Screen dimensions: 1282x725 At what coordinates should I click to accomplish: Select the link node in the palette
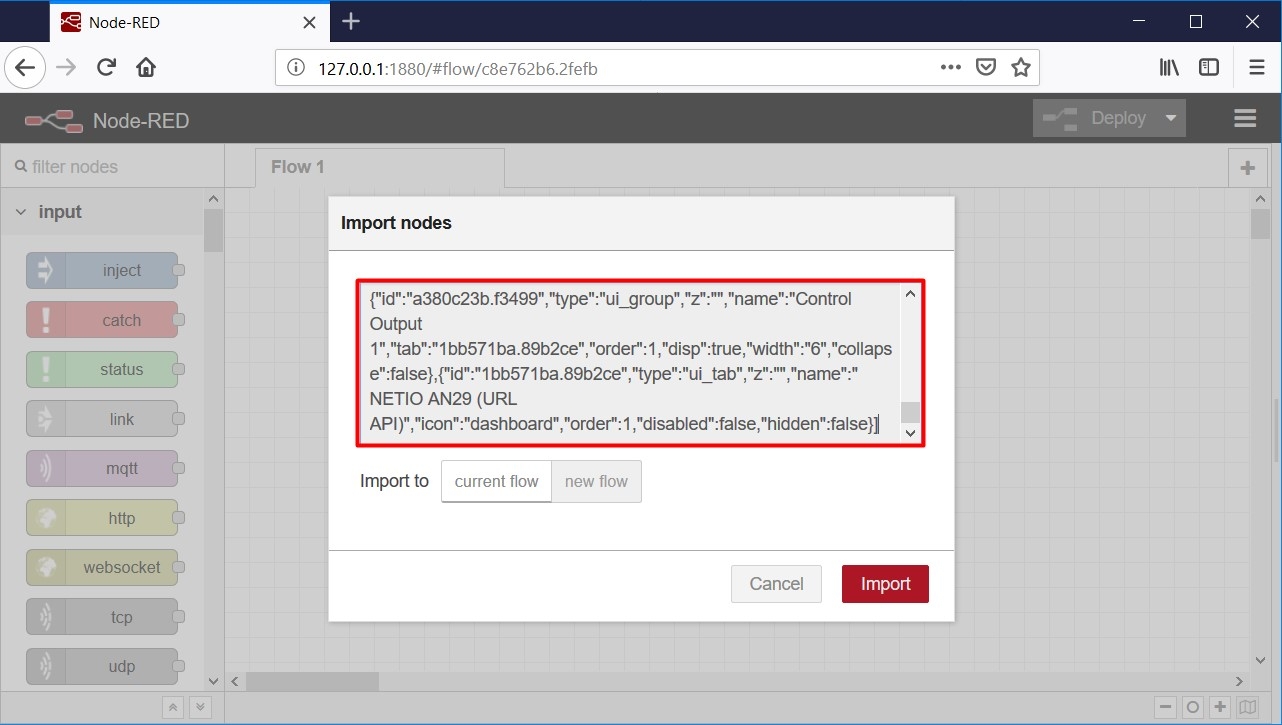click(x=102, y=419)
